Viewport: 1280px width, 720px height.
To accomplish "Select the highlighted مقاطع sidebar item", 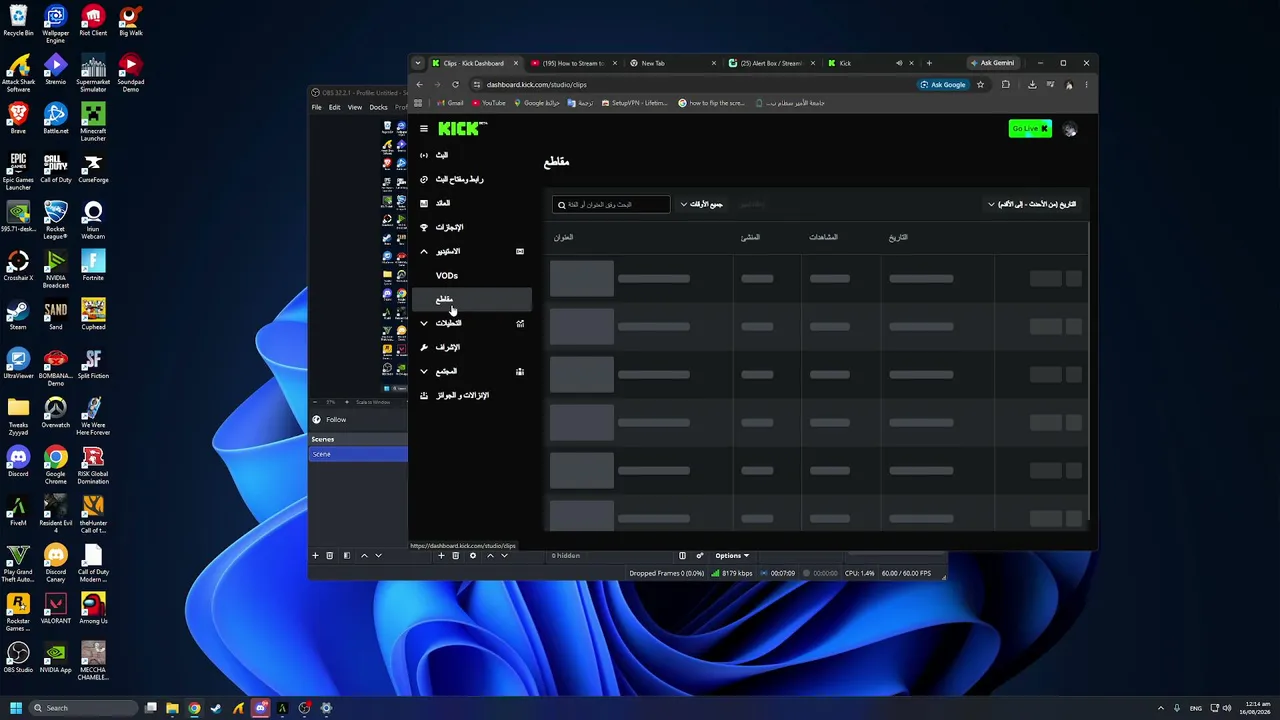I will click(x=472, y=300).
